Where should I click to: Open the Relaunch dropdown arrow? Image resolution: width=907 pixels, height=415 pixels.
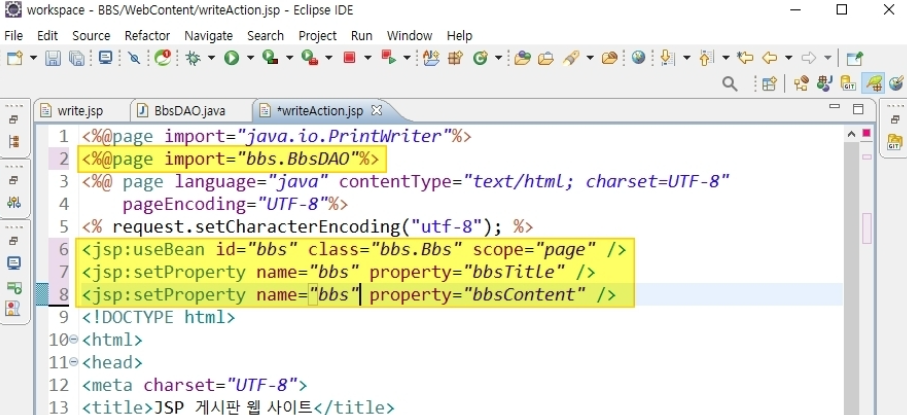pyautogui.click(x=407, y=58)
